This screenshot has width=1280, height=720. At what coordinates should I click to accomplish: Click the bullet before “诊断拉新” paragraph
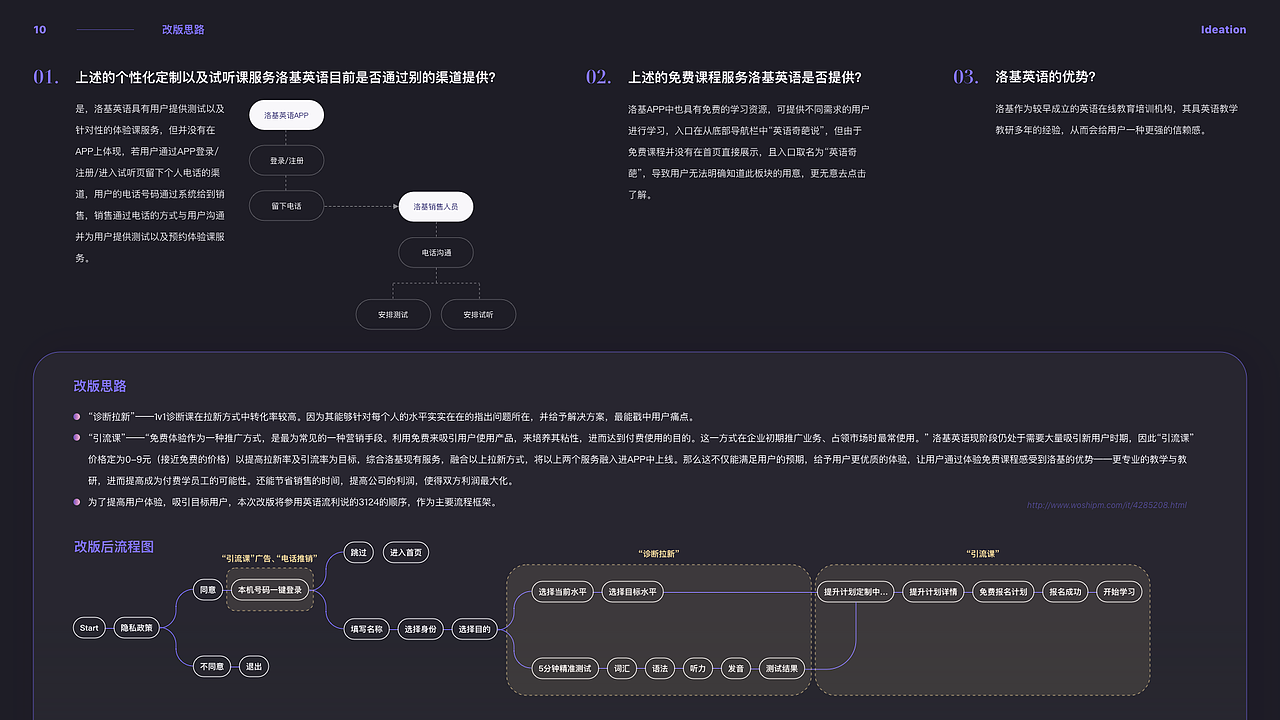[77, 417]
